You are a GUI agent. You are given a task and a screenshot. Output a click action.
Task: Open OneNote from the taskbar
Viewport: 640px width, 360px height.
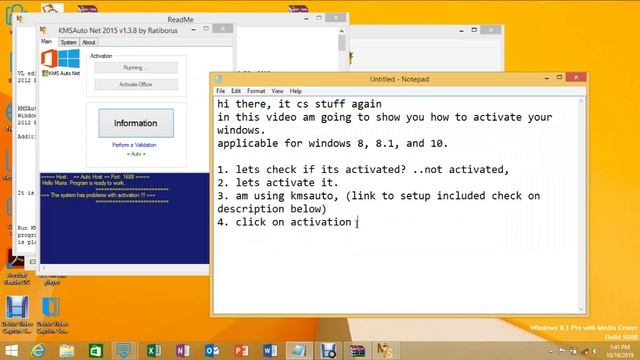pyautogui.click(x=183, y=351)
